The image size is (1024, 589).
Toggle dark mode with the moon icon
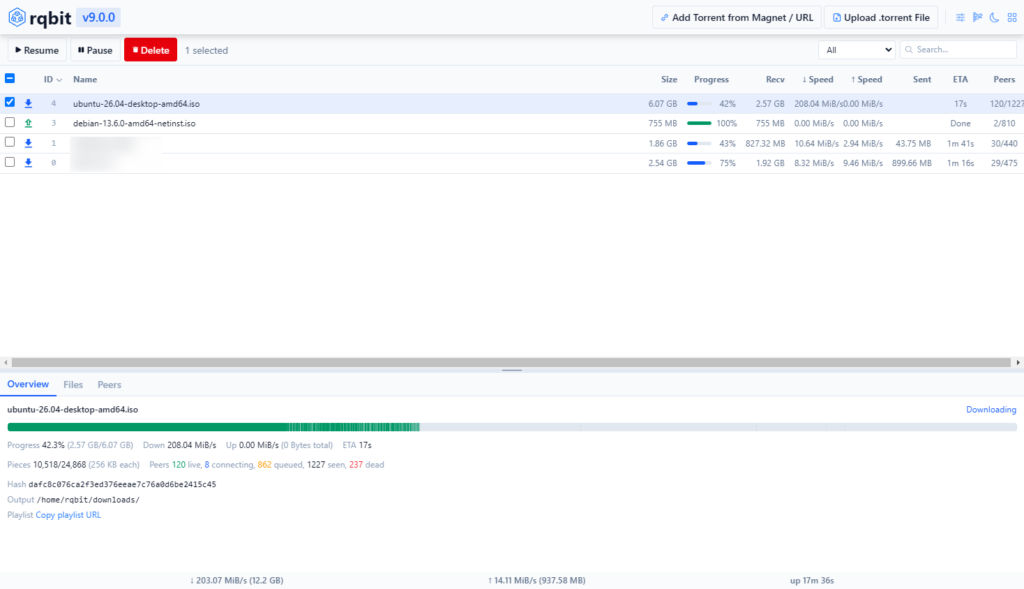tap(995, 18)
